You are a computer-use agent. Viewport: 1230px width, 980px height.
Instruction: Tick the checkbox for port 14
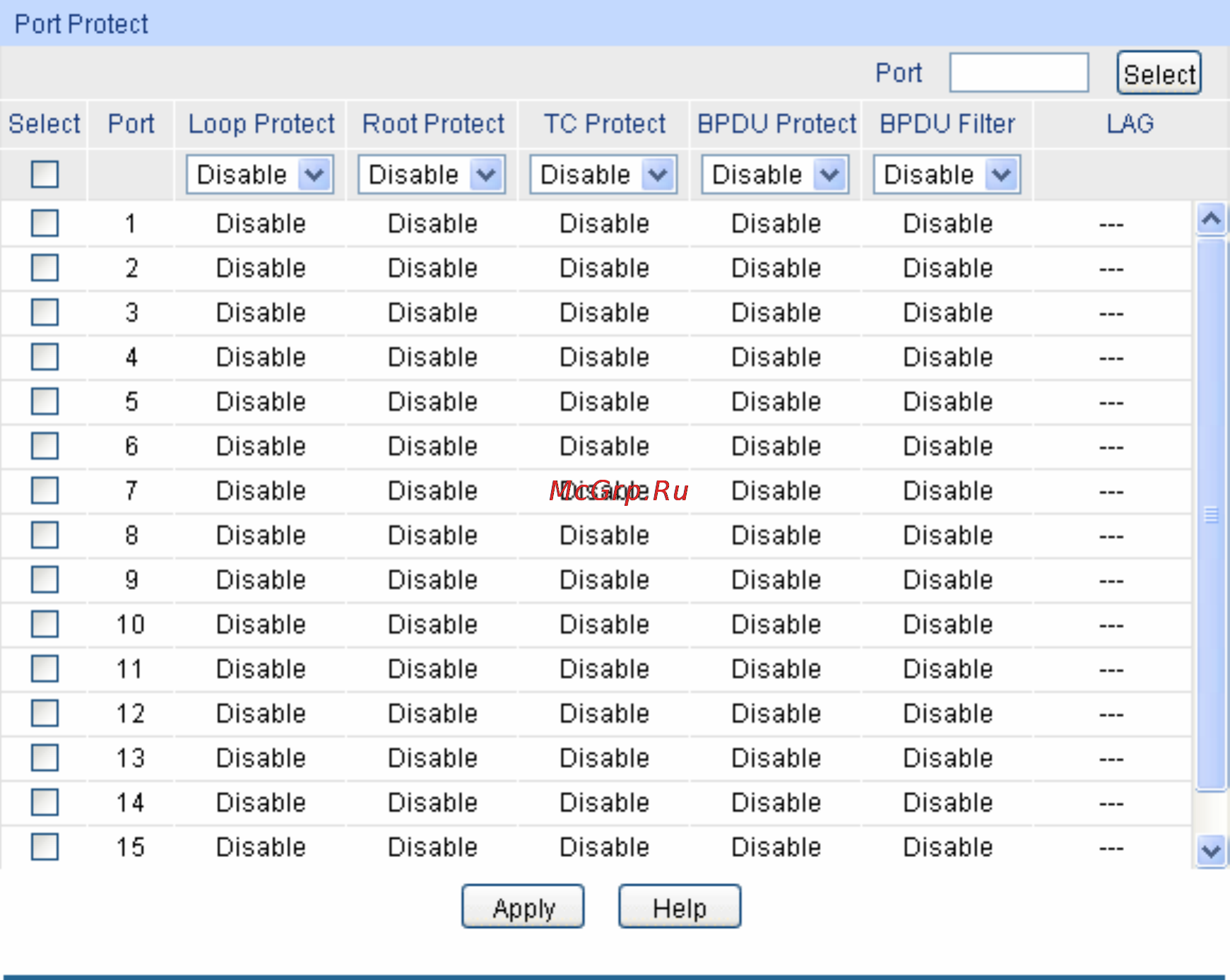click(45, 802)
